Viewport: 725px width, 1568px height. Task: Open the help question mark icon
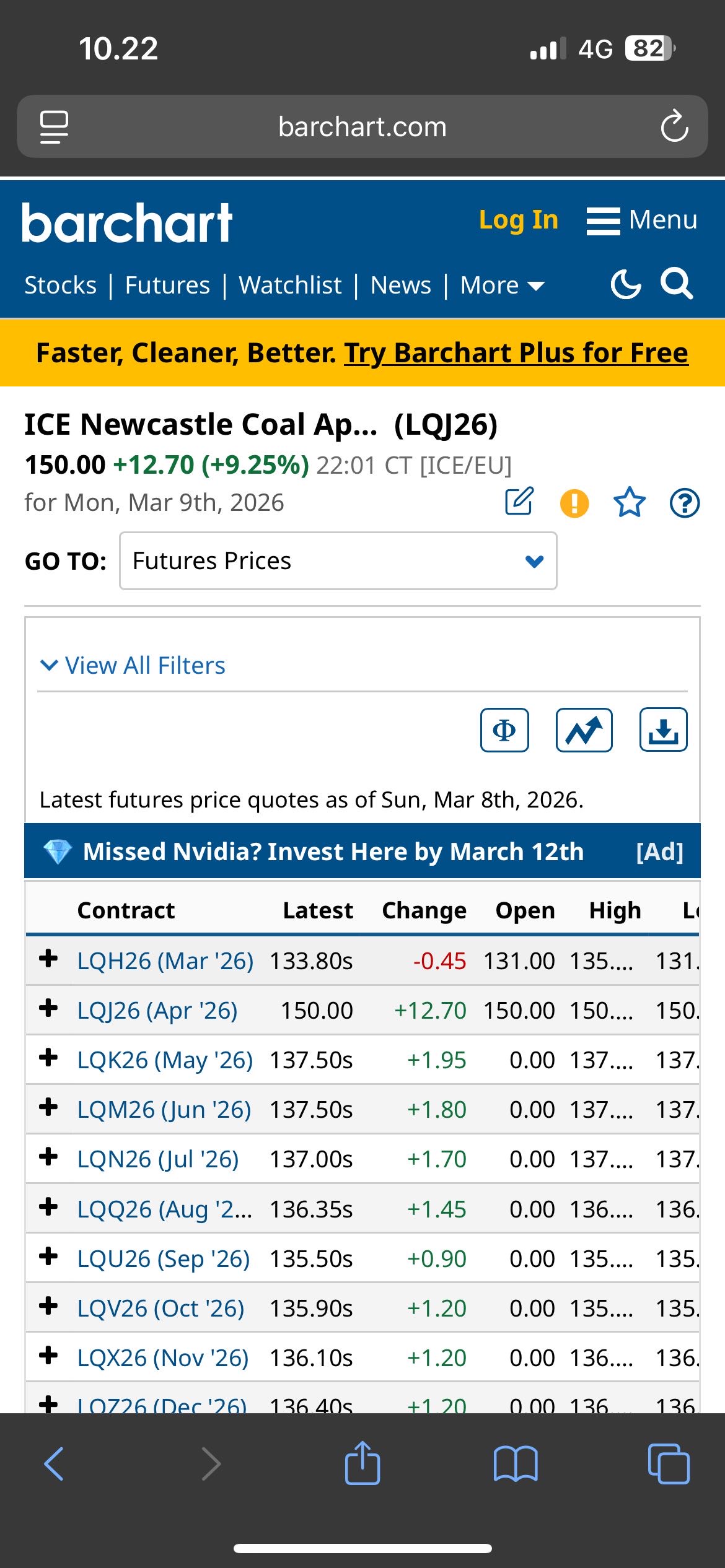coord(685,502)
